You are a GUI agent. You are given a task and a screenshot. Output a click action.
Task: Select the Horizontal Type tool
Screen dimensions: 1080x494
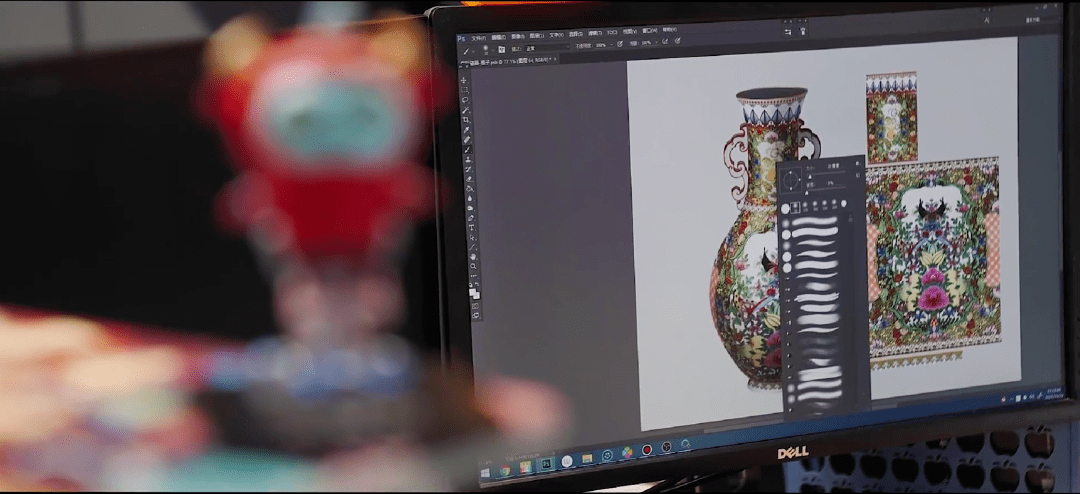(x=471, y=227)
